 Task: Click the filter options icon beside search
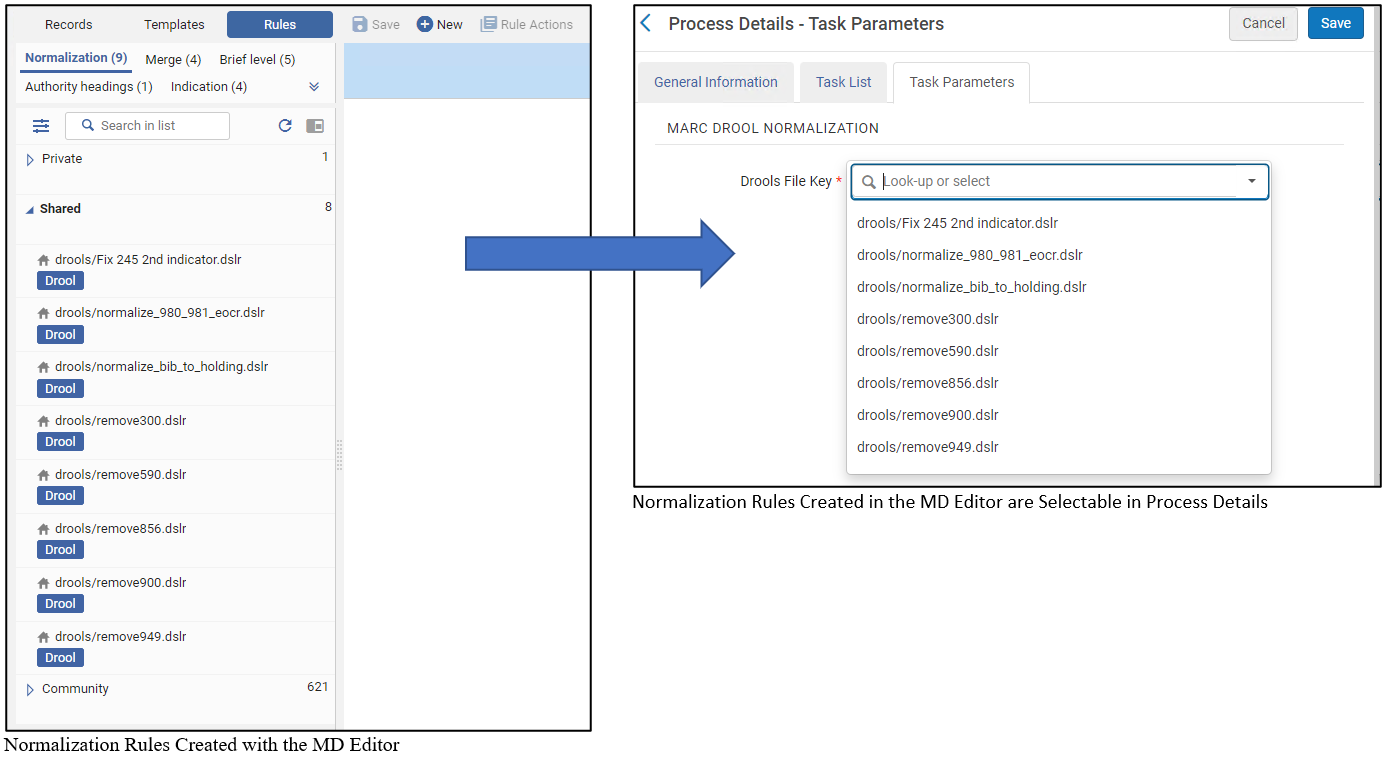click(41, 126)
